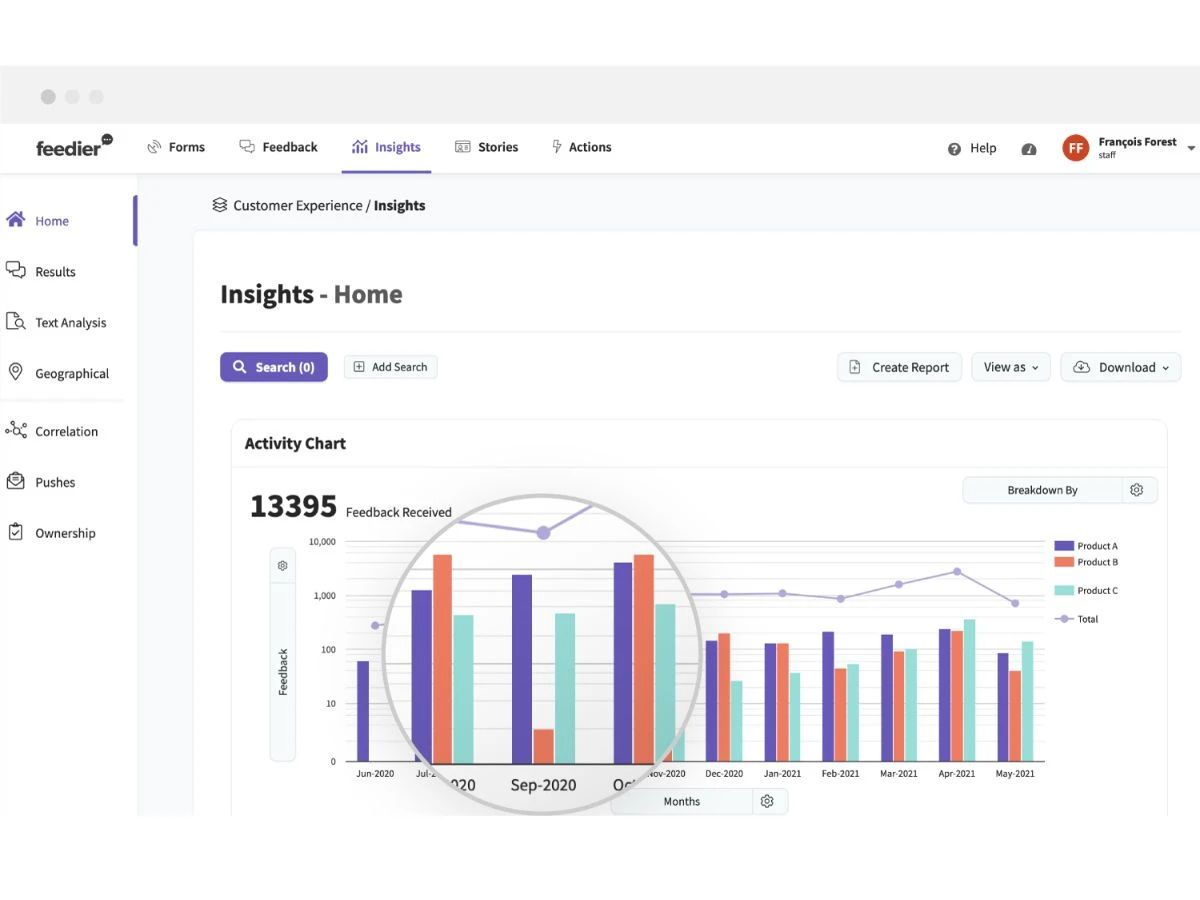
Task: Click the Ownership clipboard check icon
Action: click(x=15, y=532)
